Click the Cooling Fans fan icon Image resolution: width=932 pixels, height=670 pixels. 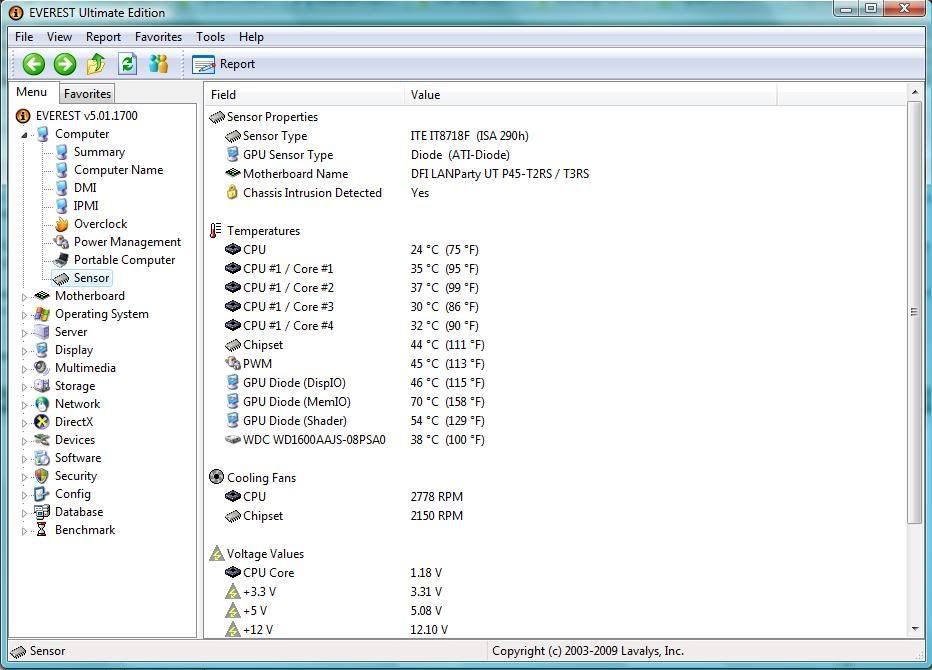pyautogui.click(x=216, y=477)
